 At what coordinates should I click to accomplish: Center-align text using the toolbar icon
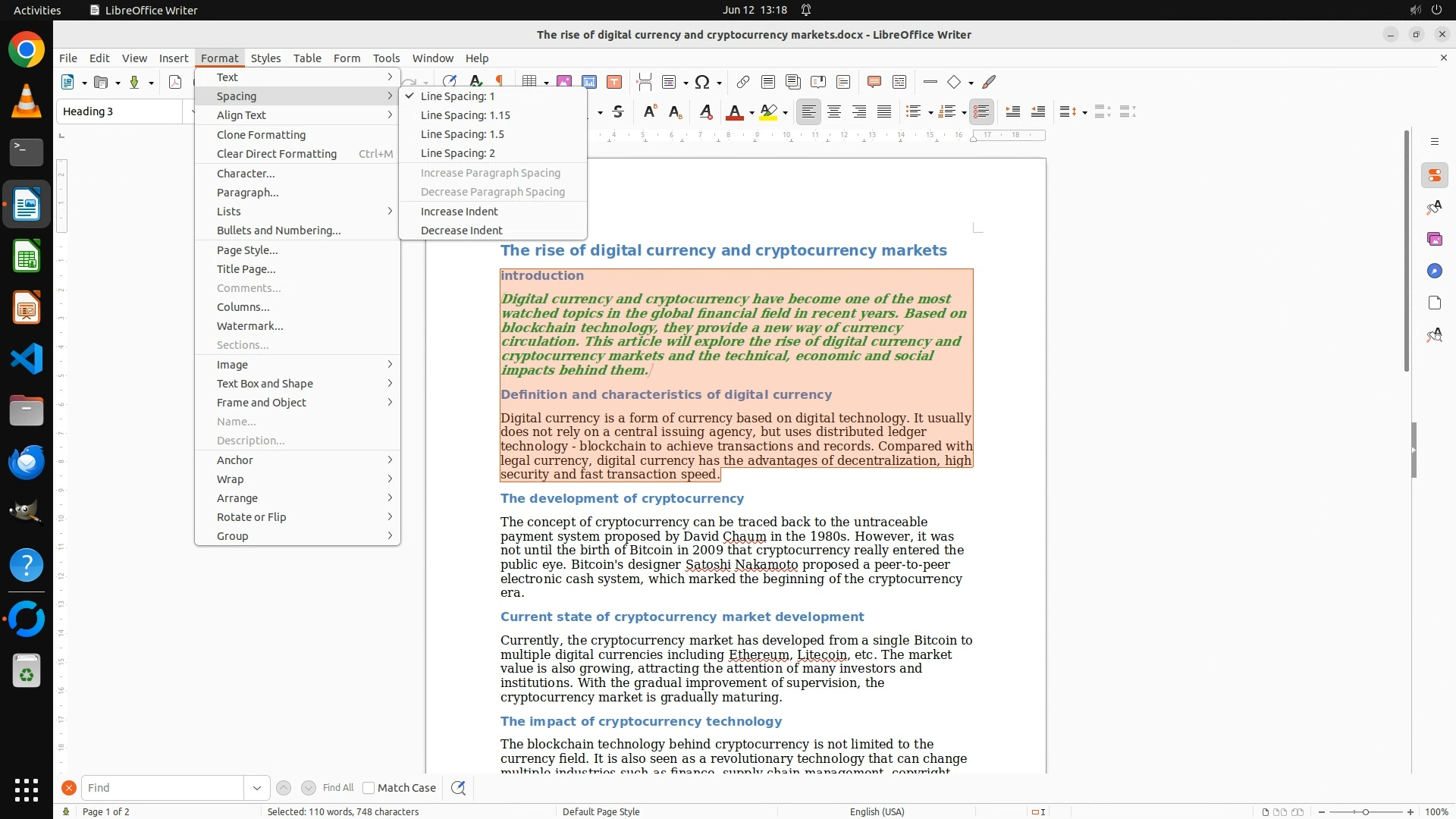[834, 112]
